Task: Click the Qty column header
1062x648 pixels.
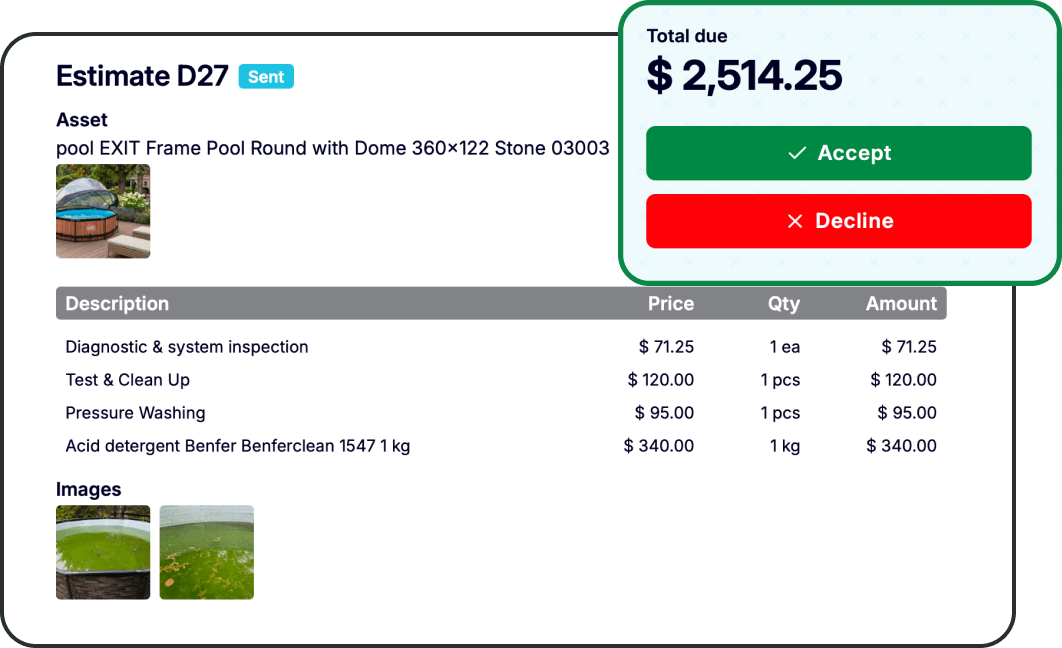Action: [784, 304]
